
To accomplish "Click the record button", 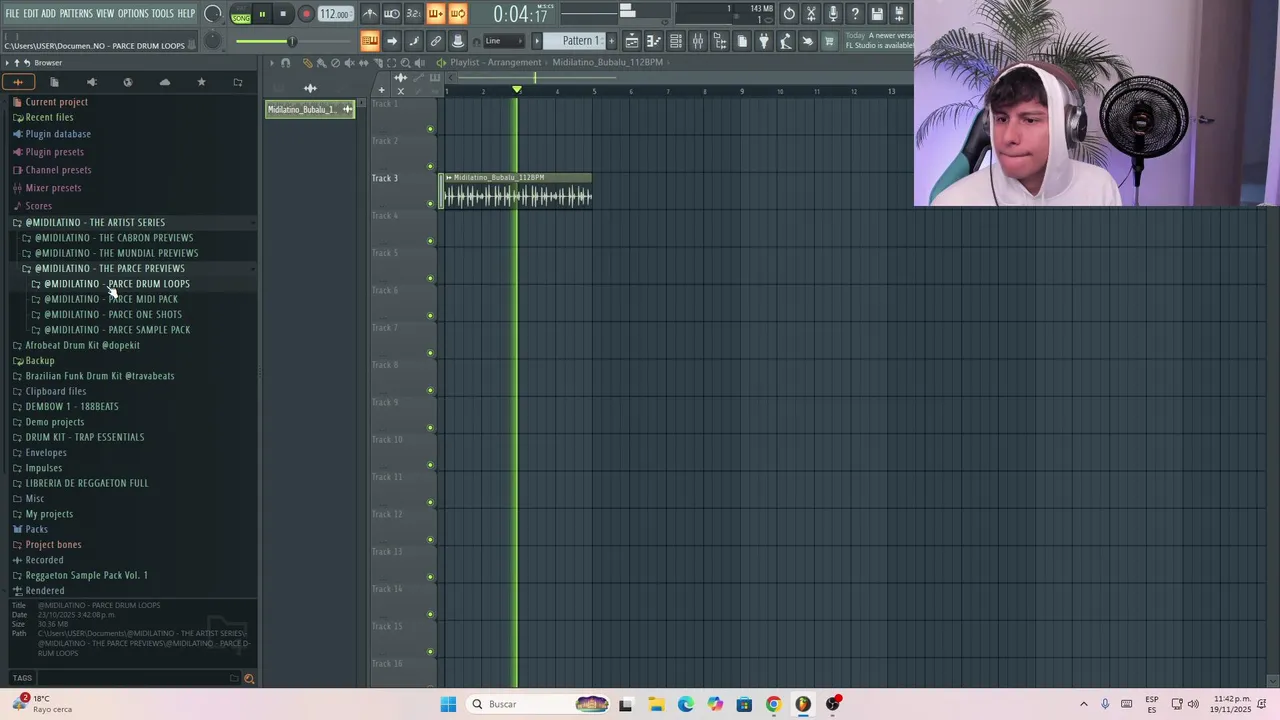I will [306, 14].
